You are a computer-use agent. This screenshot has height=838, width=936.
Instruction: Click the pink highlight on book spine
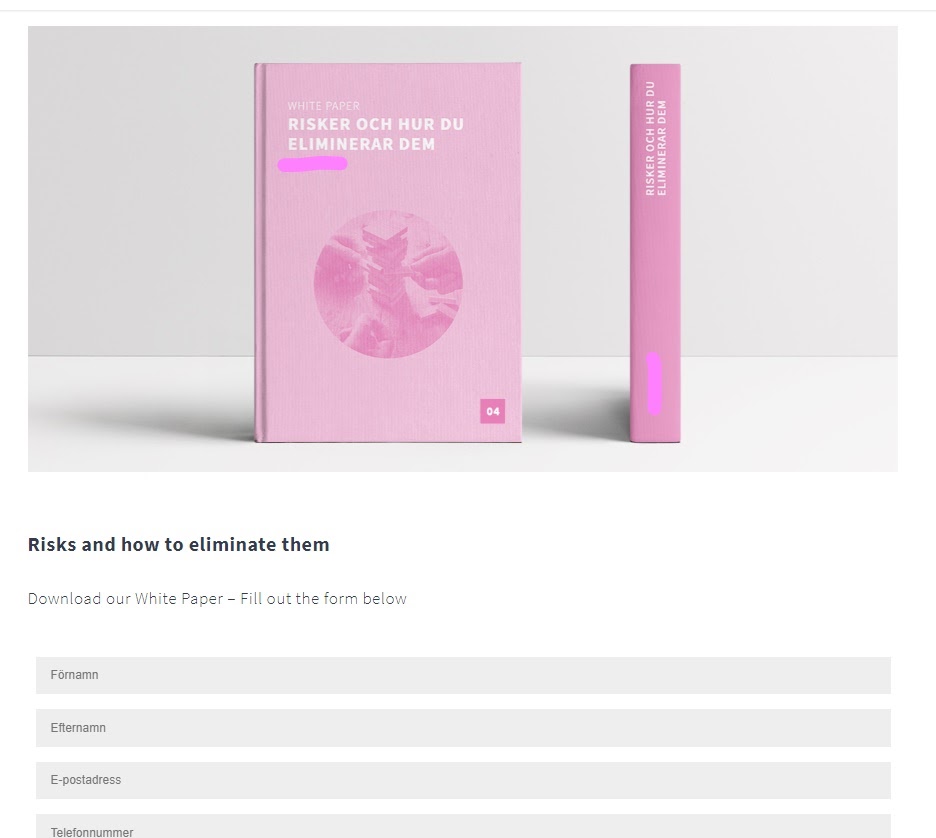tap(654, 383)
